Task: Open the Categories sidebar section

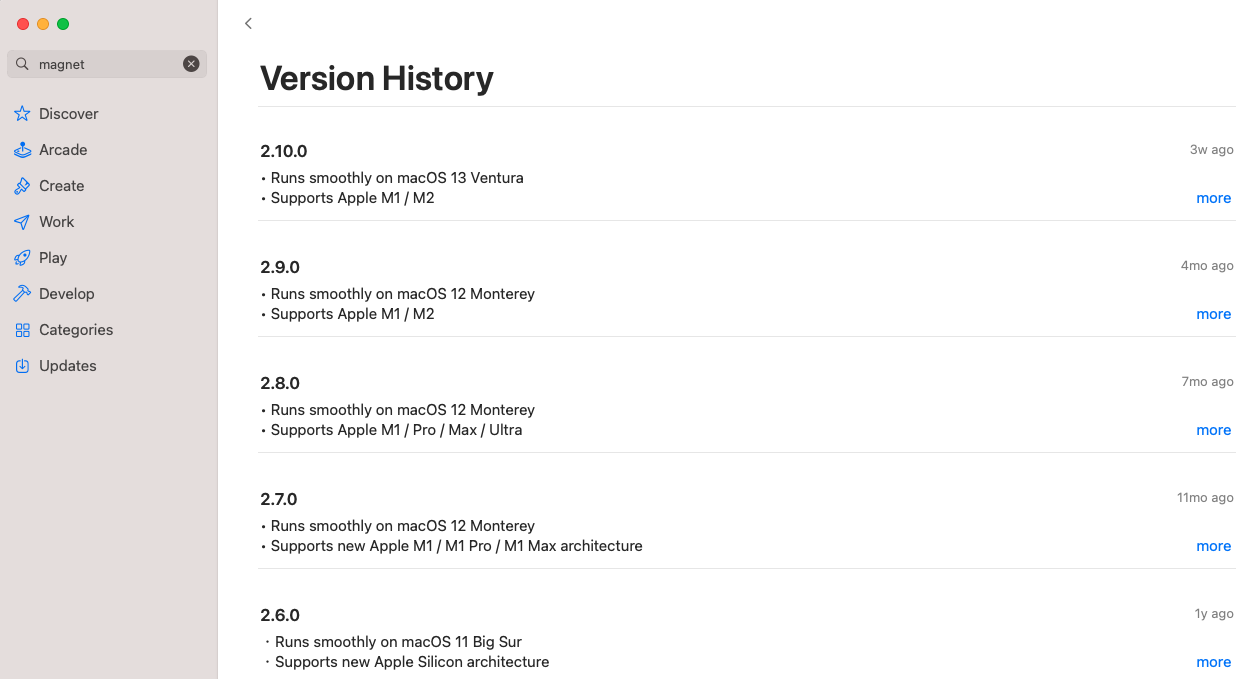Action: tap(76, 330)
